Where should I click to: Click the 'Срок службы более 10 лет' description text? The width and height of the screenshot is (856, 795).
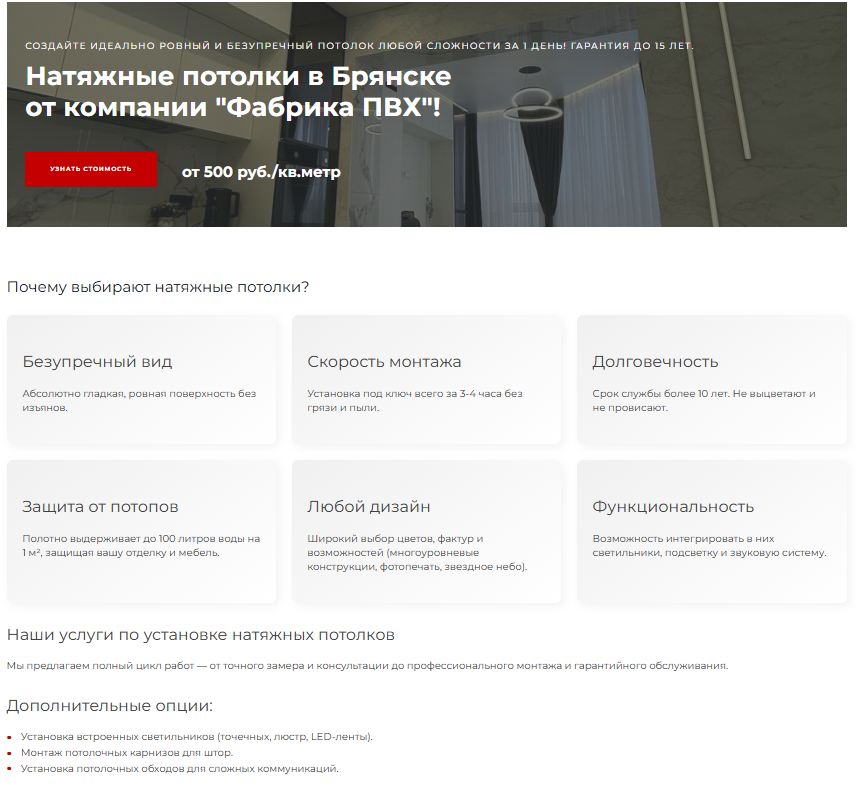703,401
